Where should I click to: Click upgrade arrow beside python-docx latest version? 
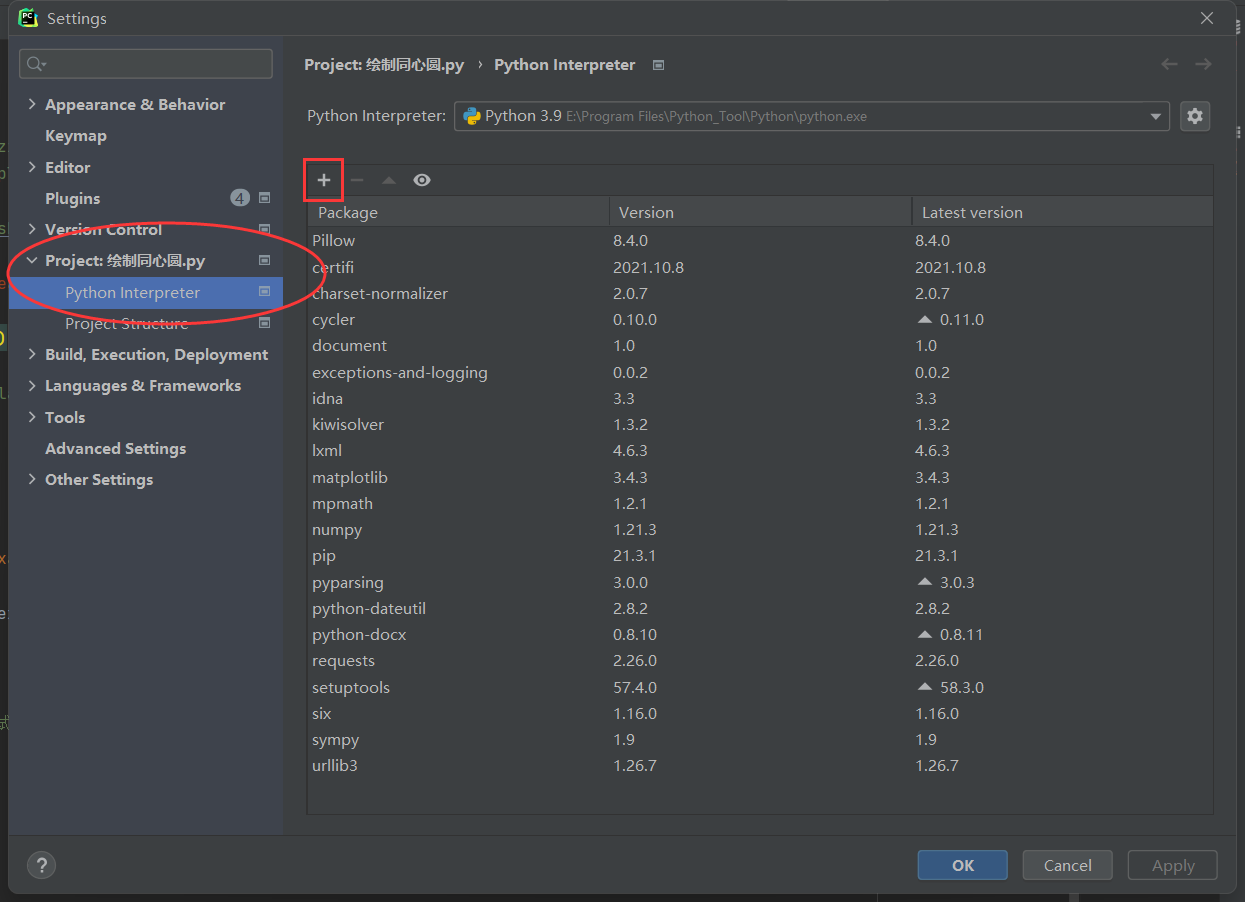(925, 635)
